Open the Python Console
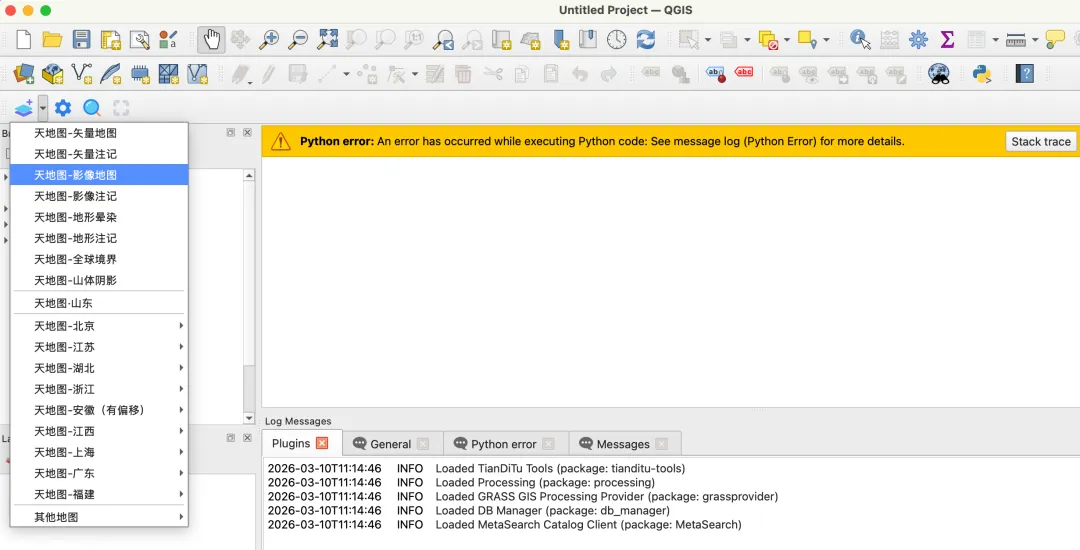Image resolution: width=1080 pixels, height=550 pixels. (982, 74)
